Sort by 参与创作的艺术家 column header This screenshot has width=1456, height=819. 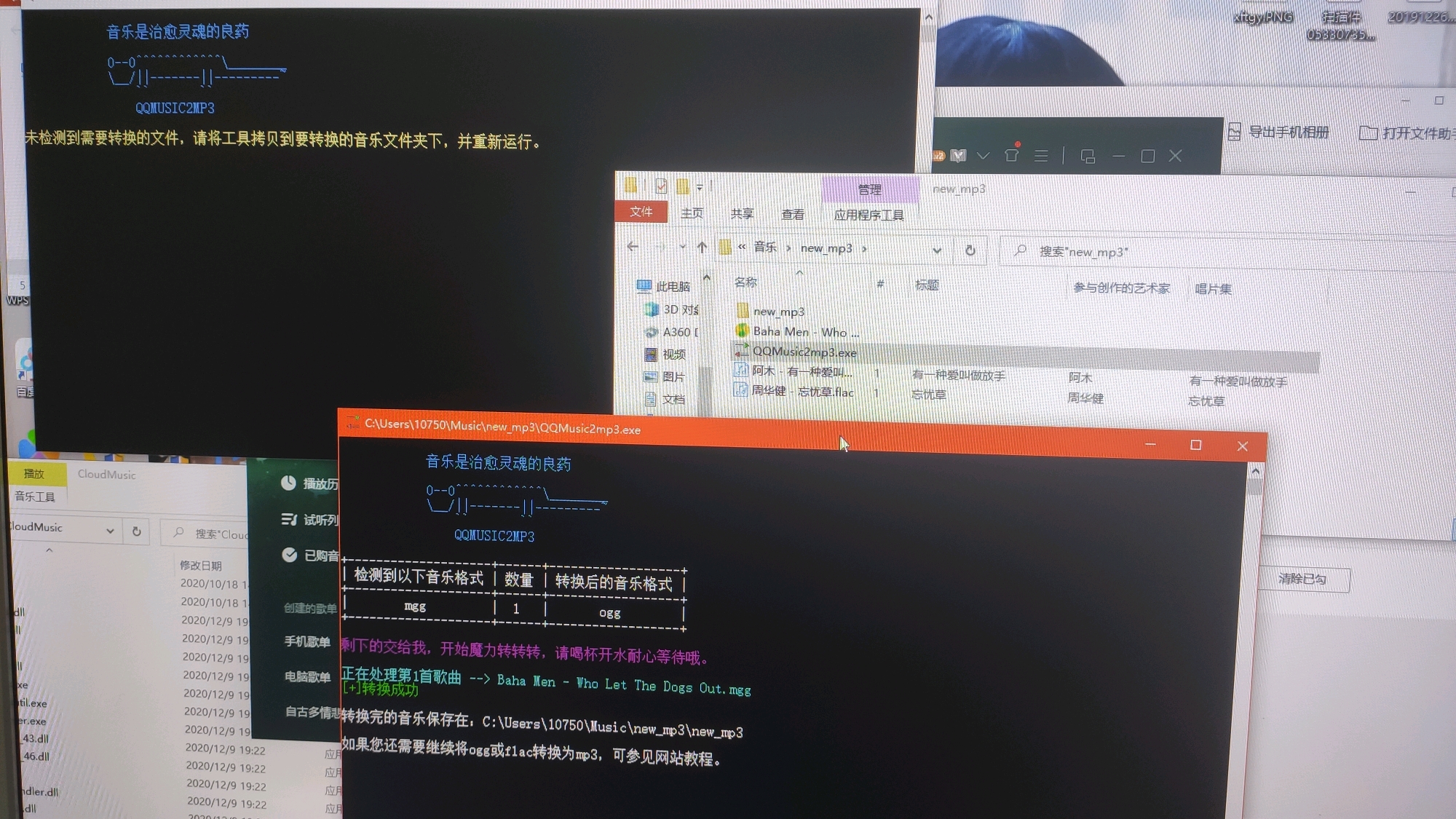(1121, 288)
